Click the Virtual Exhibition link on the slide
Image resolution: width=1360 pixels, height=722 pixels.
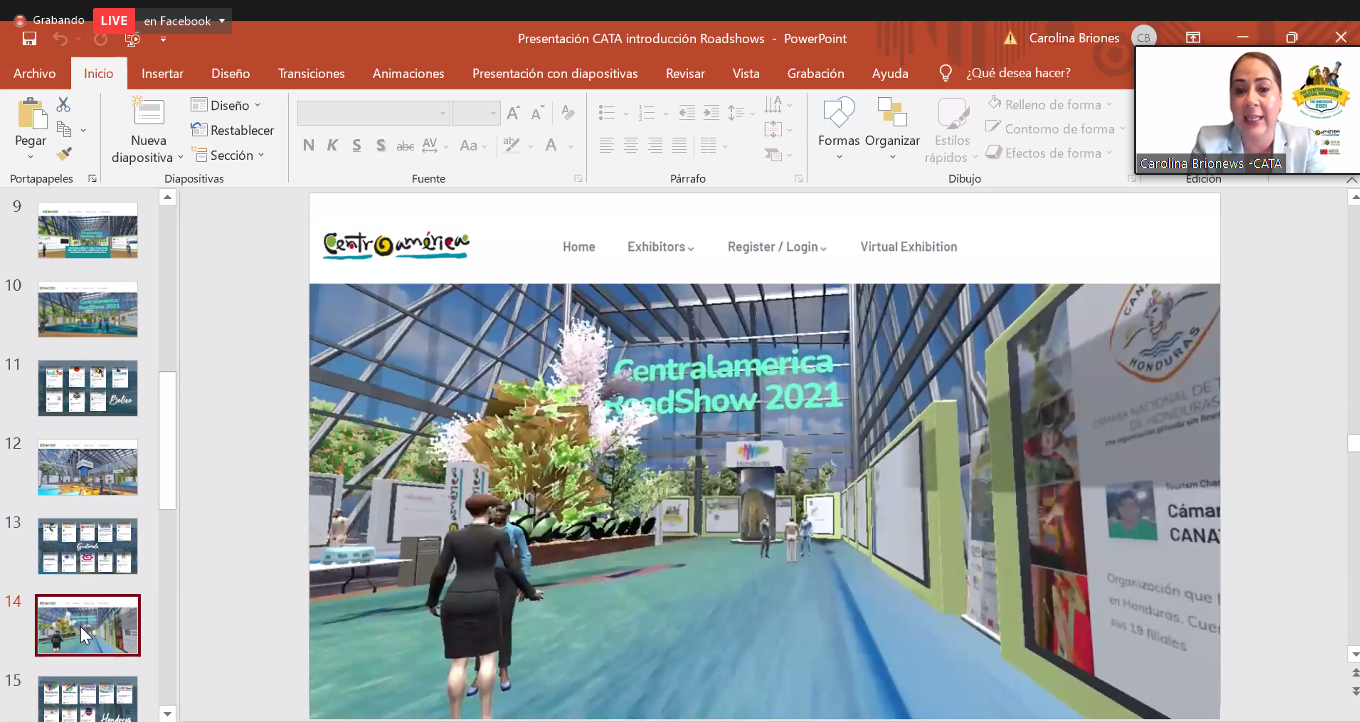click(909, 247)
